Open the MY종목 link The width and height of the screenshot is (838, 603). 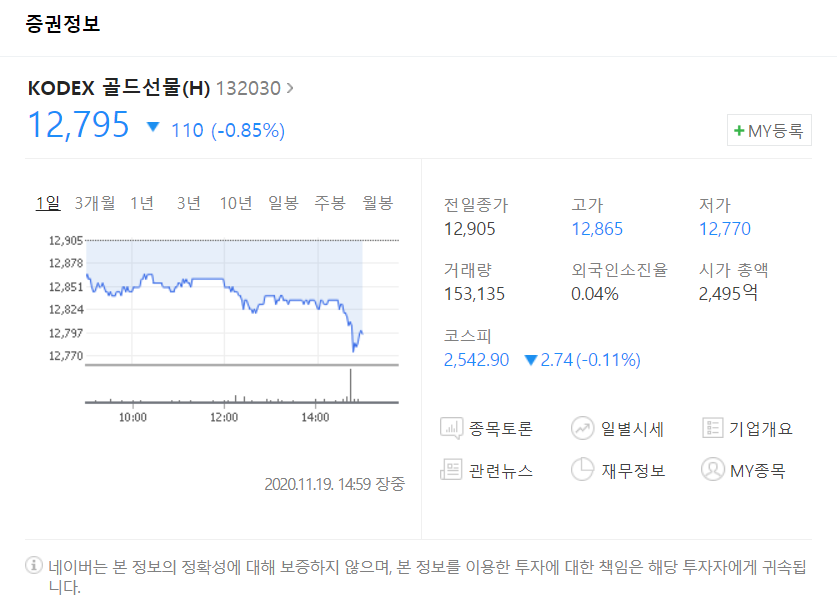point(757,470)
